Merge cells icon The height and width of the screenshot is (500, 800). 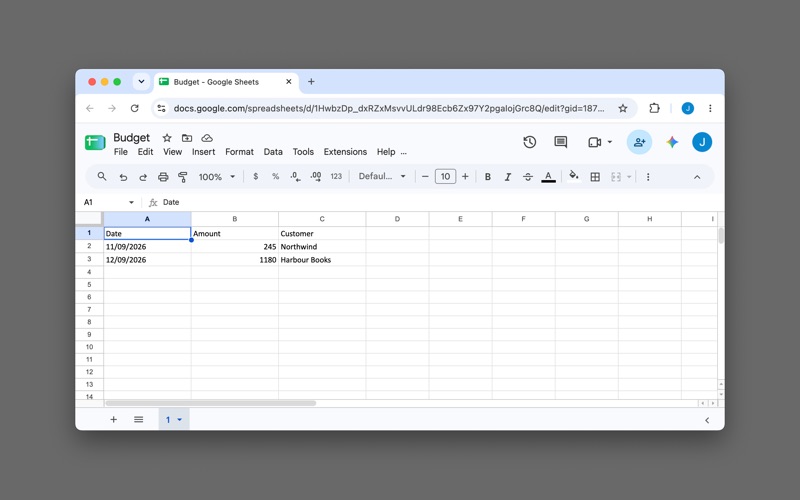coord(616,177)
